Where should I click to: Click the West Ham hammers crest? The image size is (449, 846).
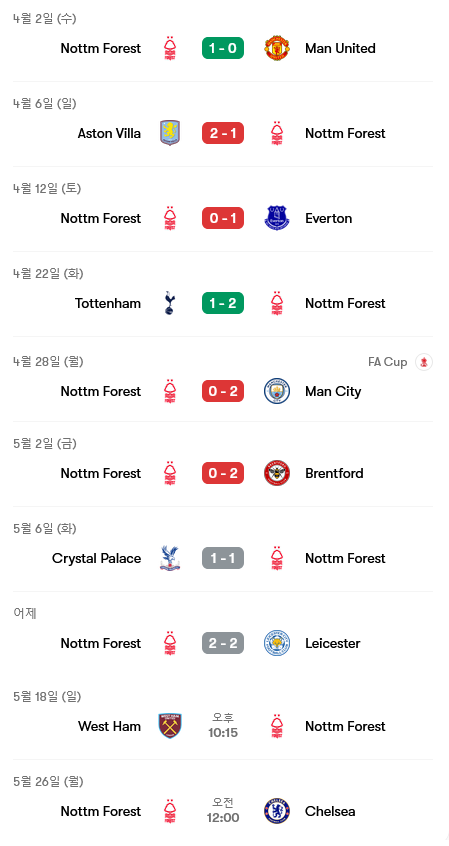(169, 726)
